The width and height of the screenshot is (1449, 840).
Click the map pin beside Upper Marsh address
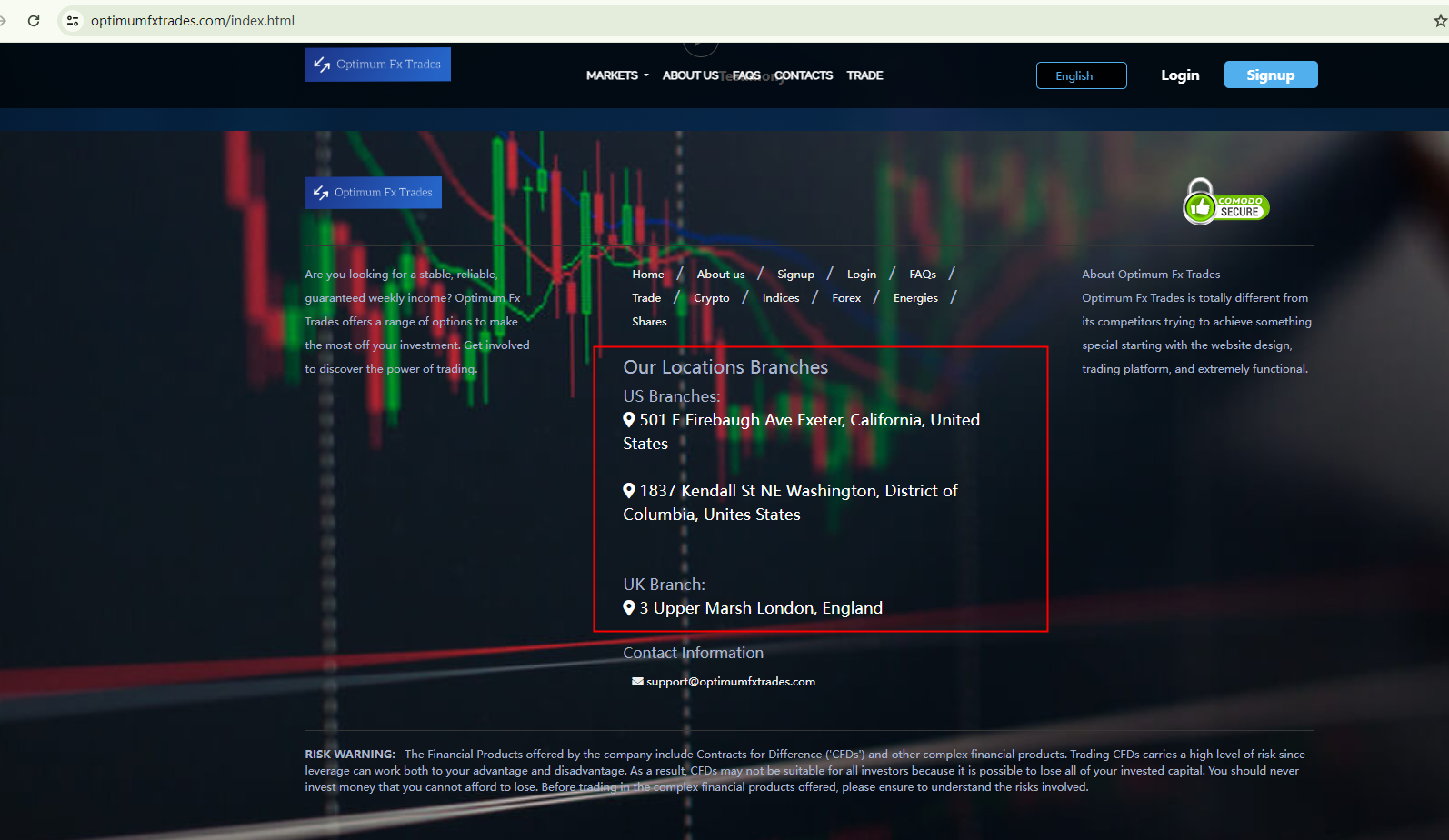[x=629, y=607]
